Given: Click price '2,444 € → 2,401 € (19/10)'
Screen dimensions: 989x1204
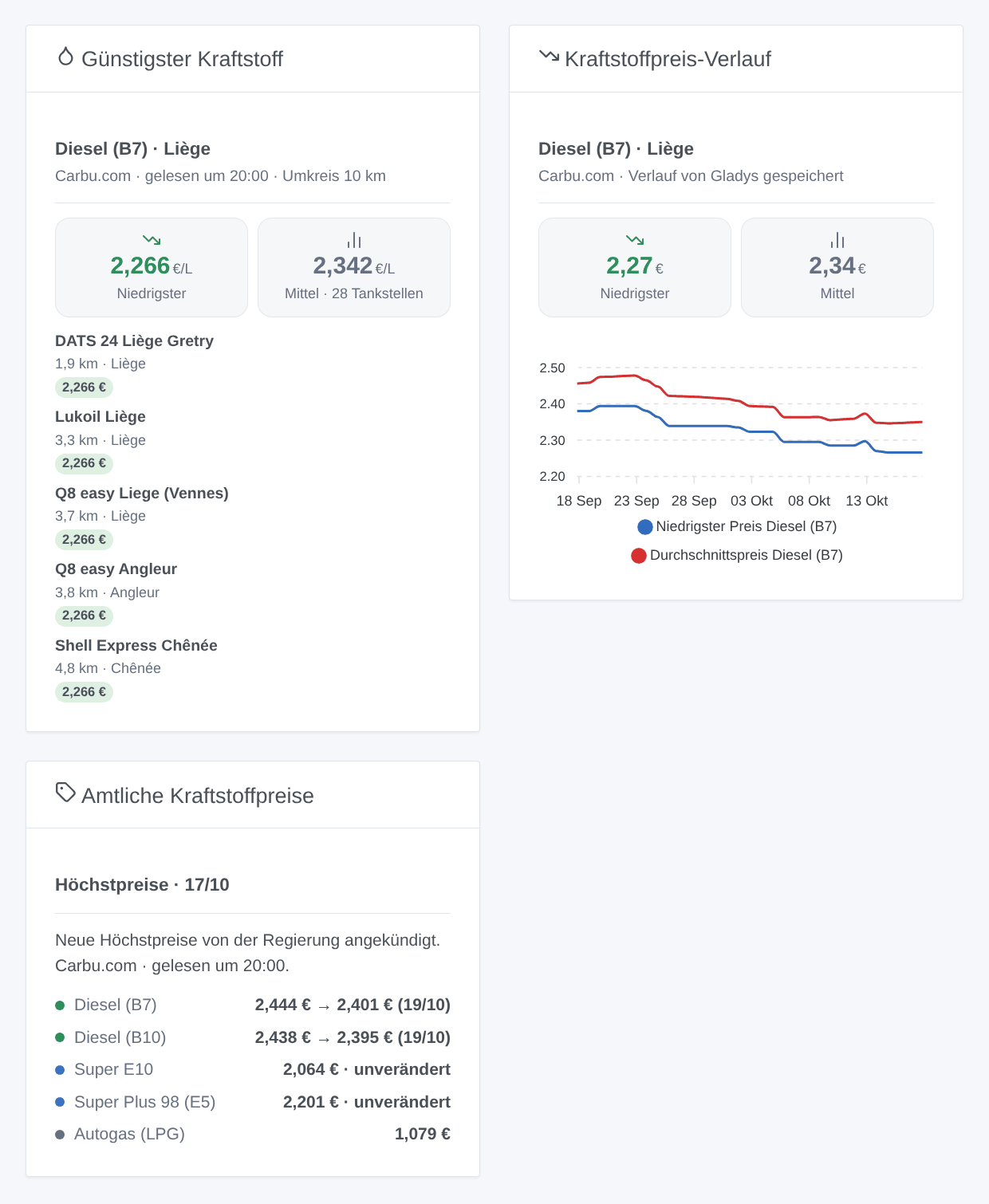Looking at the screenshot, I should [353, 1005].
